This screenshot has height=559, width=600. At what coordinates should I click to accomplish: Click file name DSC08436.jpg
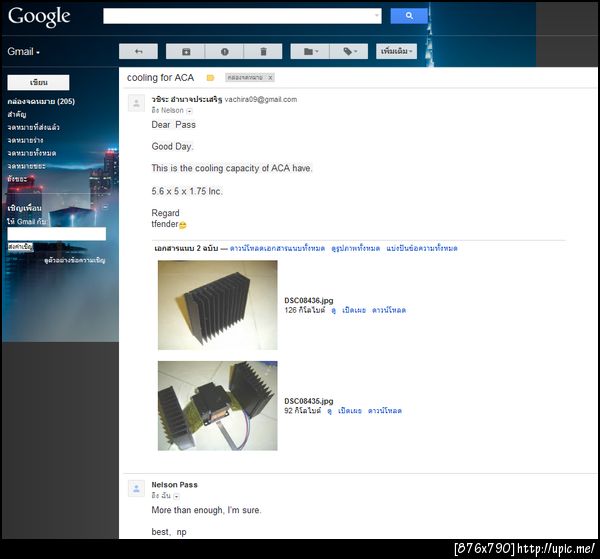click(308, 301)
